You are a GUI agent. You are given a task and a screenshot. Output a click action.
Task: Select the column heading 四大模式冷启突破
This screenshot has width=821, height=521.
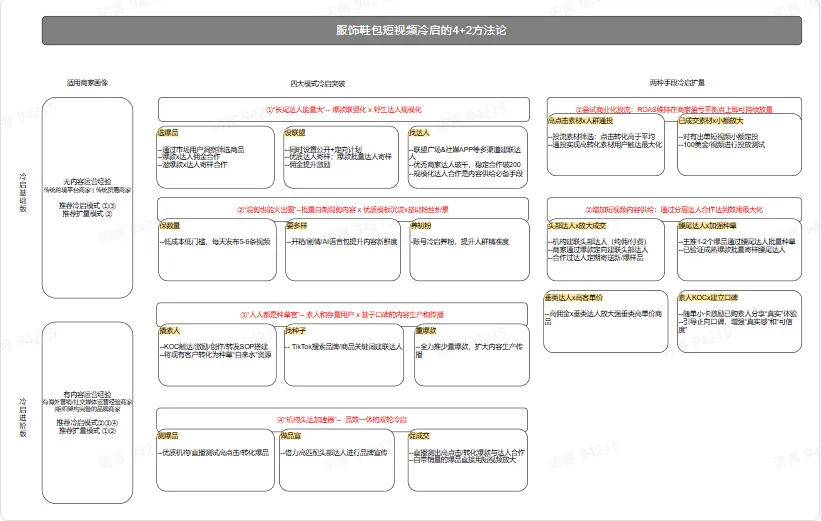(x=318, y=84)
